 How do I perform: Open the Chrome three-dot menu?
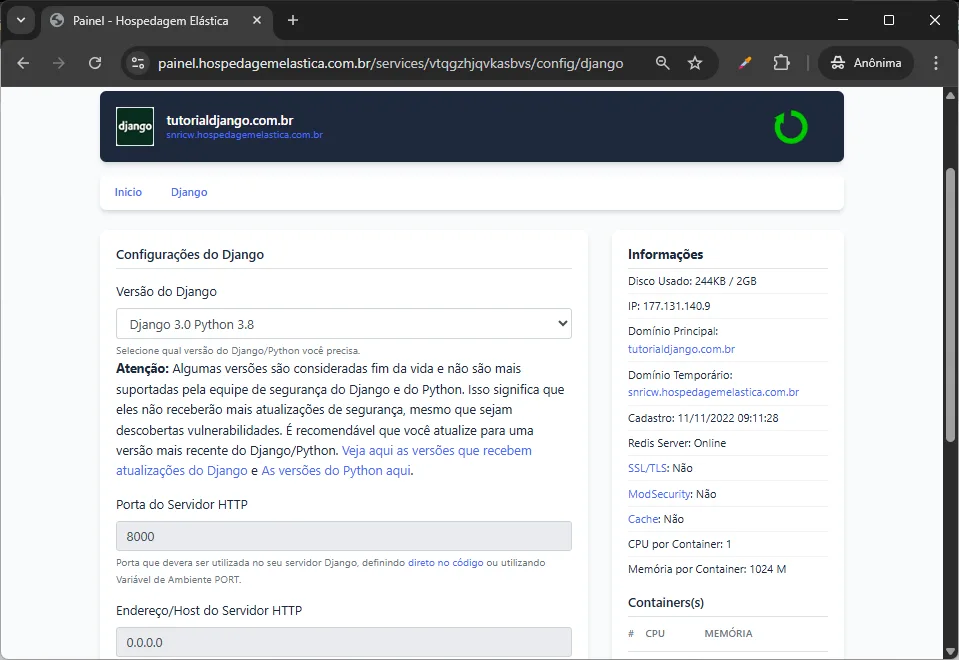click(x=936, y=63)
